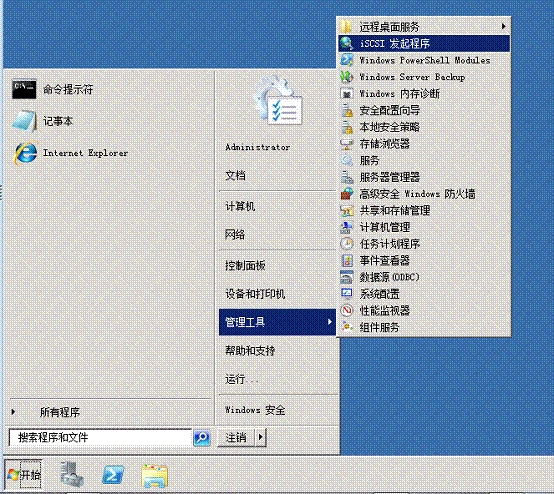The height and width of the screenshot is (494, 554).
Task: Click Server Manager icon in taskbar
Action: [x=71, y=475]
